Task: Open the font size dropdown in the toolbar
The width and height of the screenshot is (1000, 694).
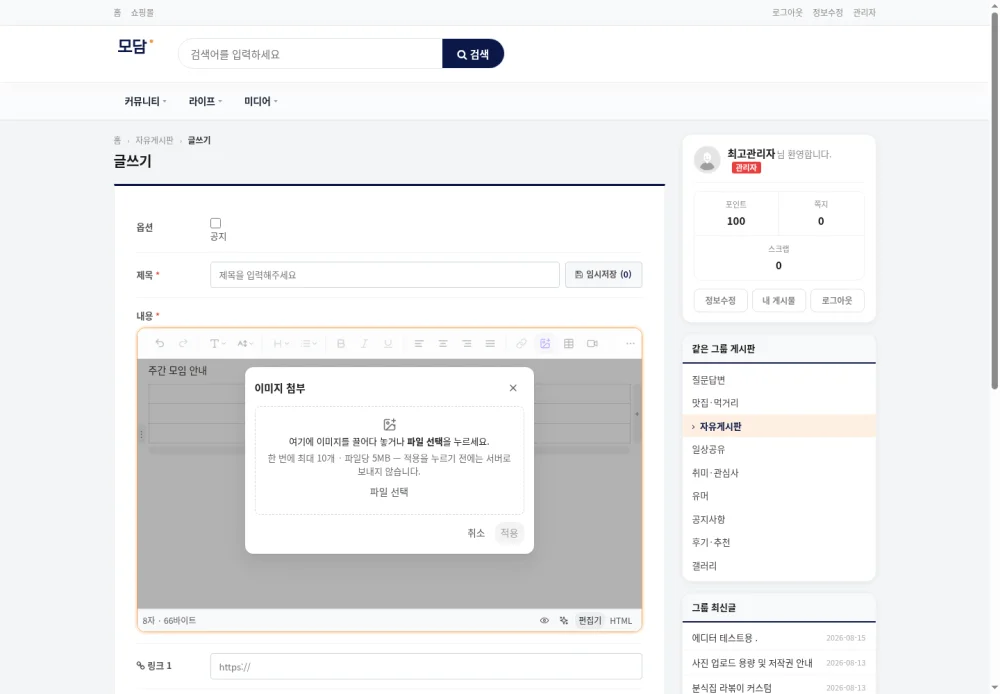Action: click(245, 344)
